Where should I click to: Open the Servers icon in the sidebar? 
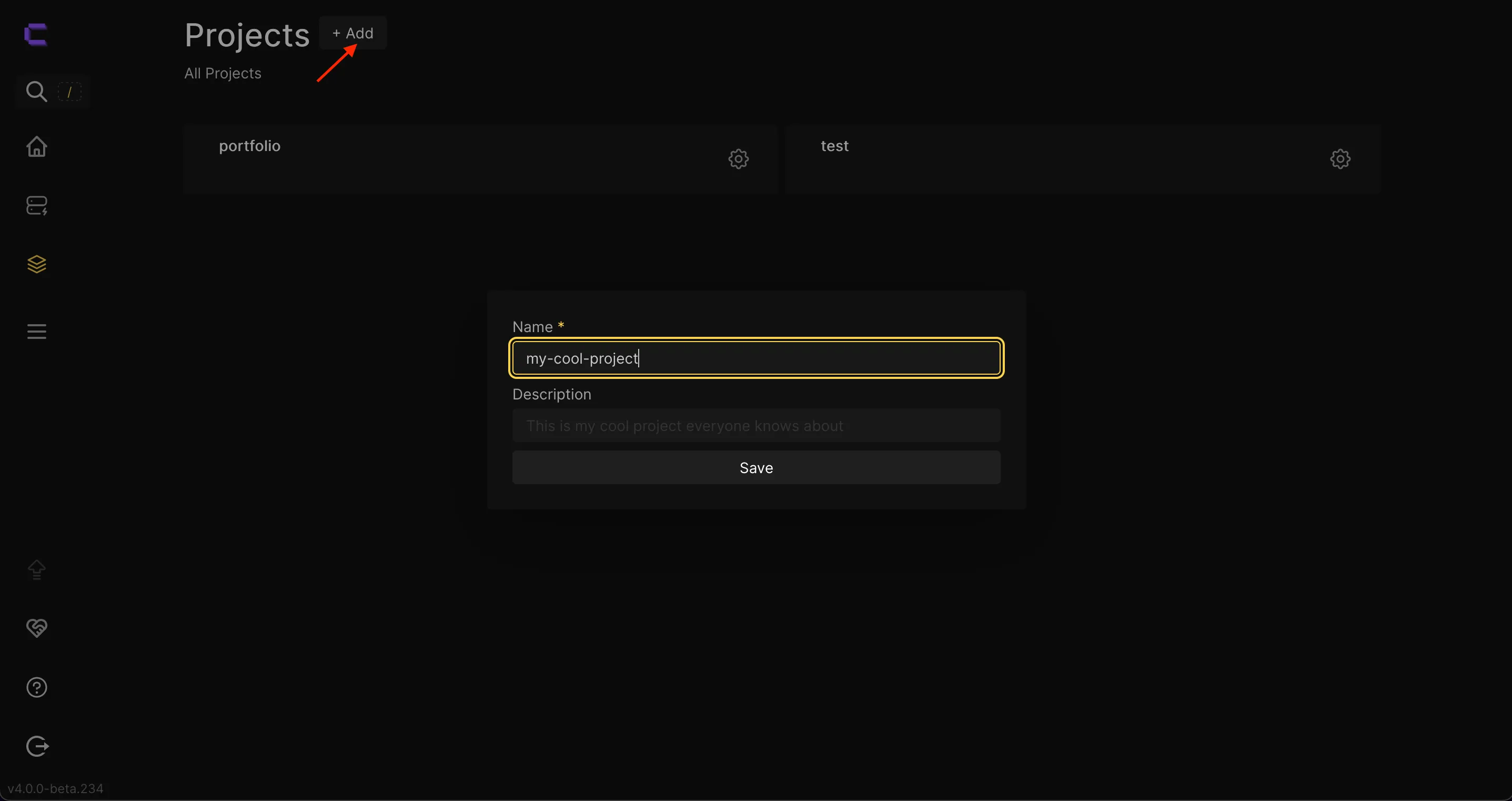click(36, 206)
